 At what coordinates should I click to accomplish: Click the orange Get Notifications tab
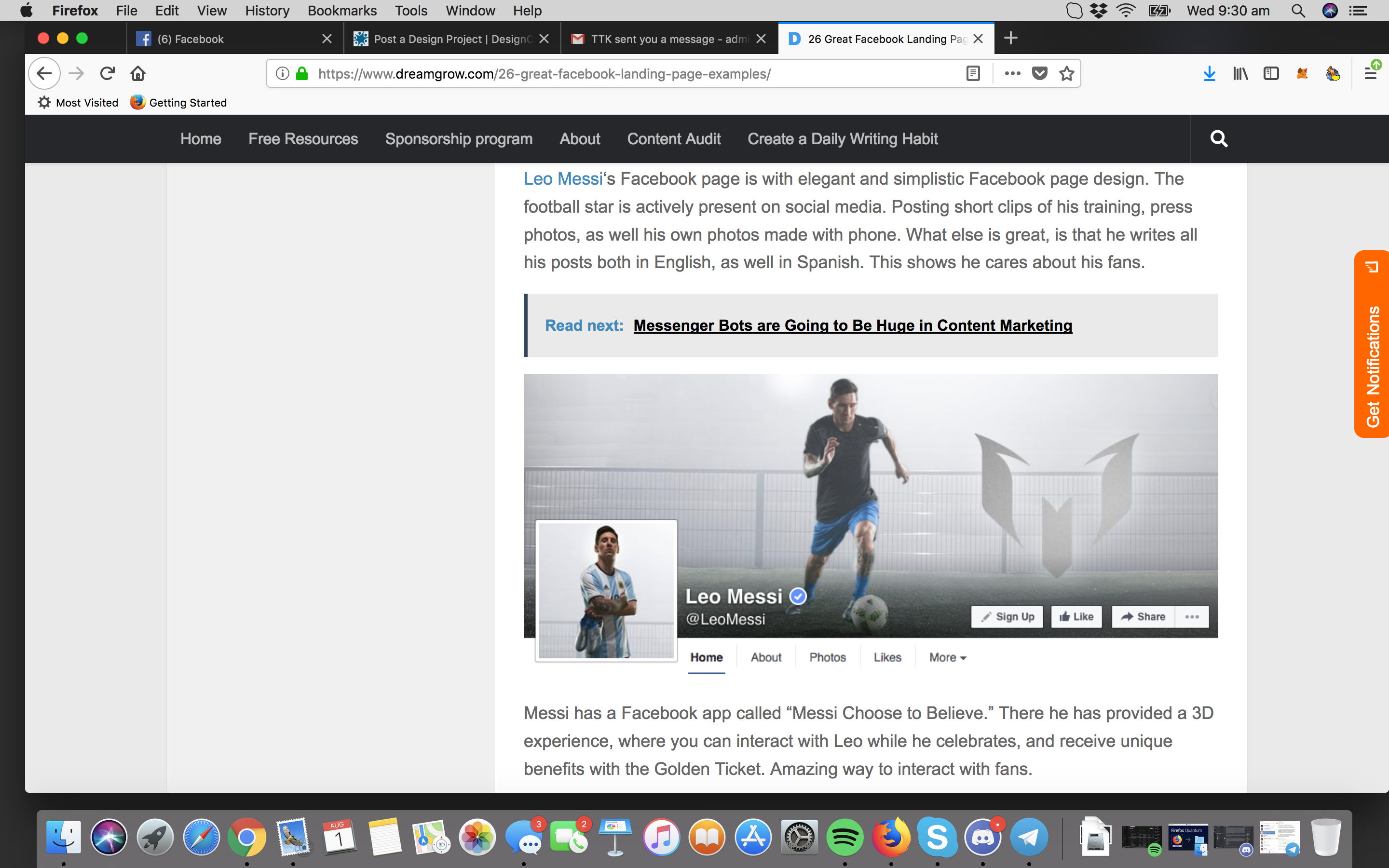point(1372,344)
